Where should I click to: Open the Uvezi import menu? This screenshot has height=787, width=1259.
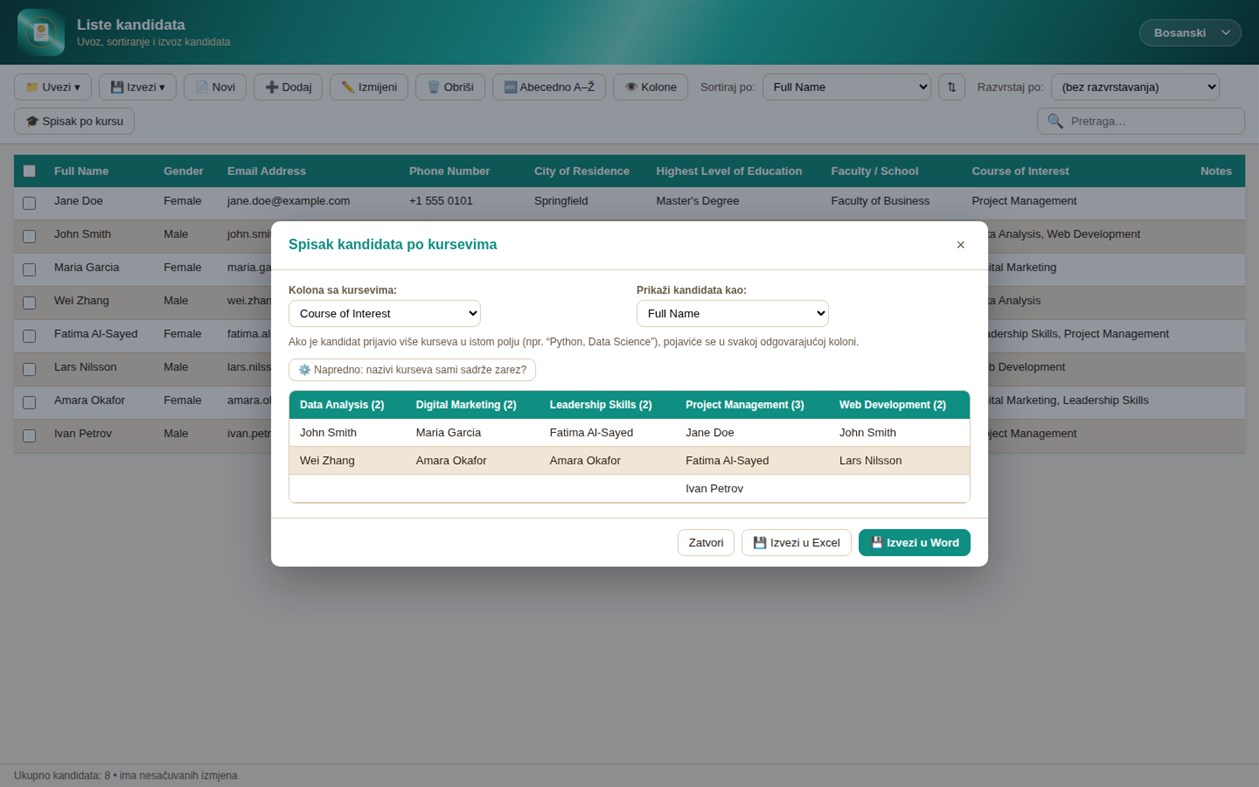53,87
